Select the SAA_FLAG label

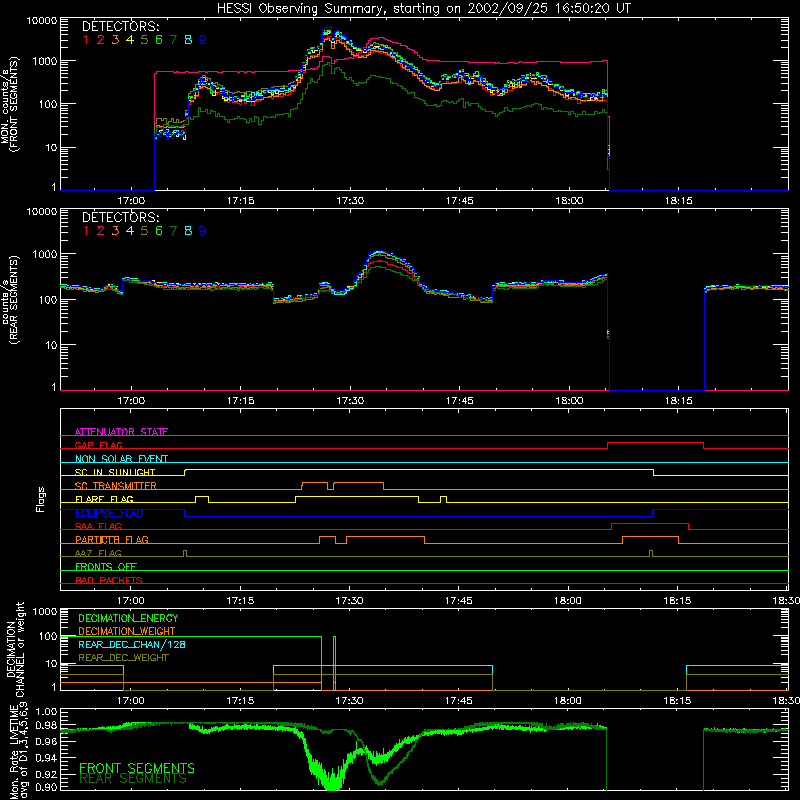(98, 526)
